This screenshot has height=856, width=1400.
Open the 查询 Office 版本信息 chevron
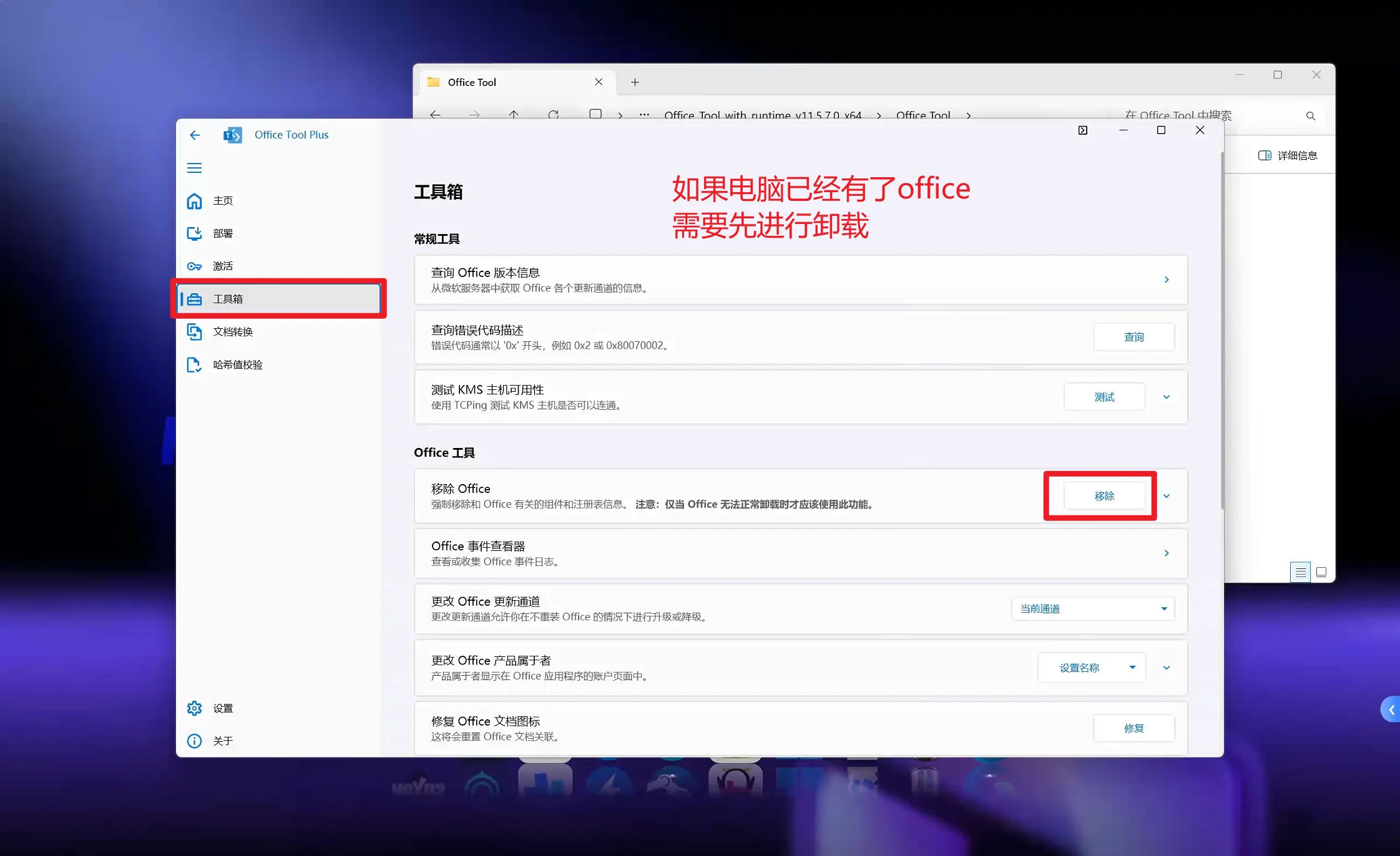pos(1167,280)
